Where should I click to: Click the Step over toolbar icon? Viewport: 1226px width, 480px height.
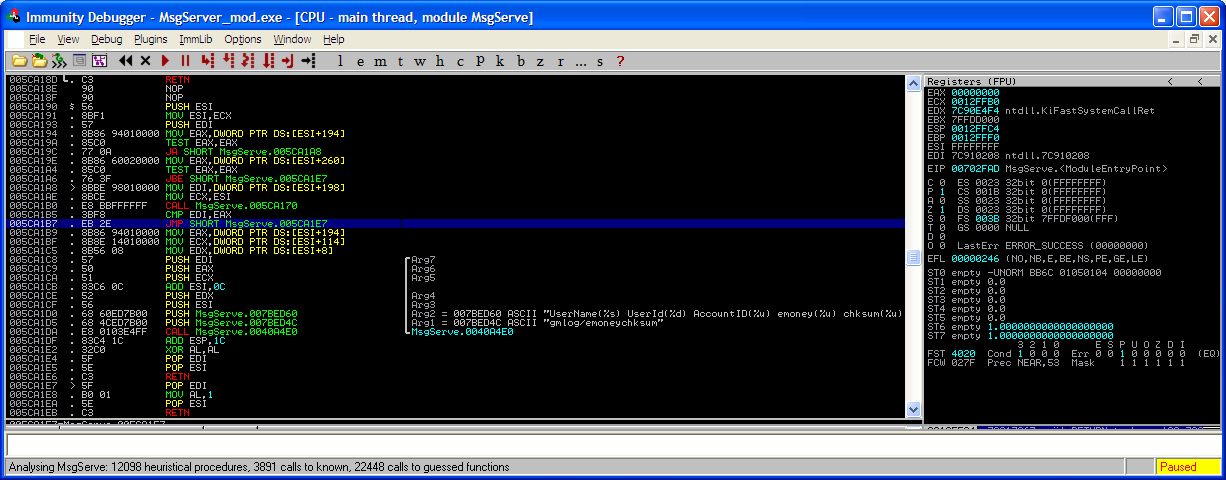click(228, 61)
